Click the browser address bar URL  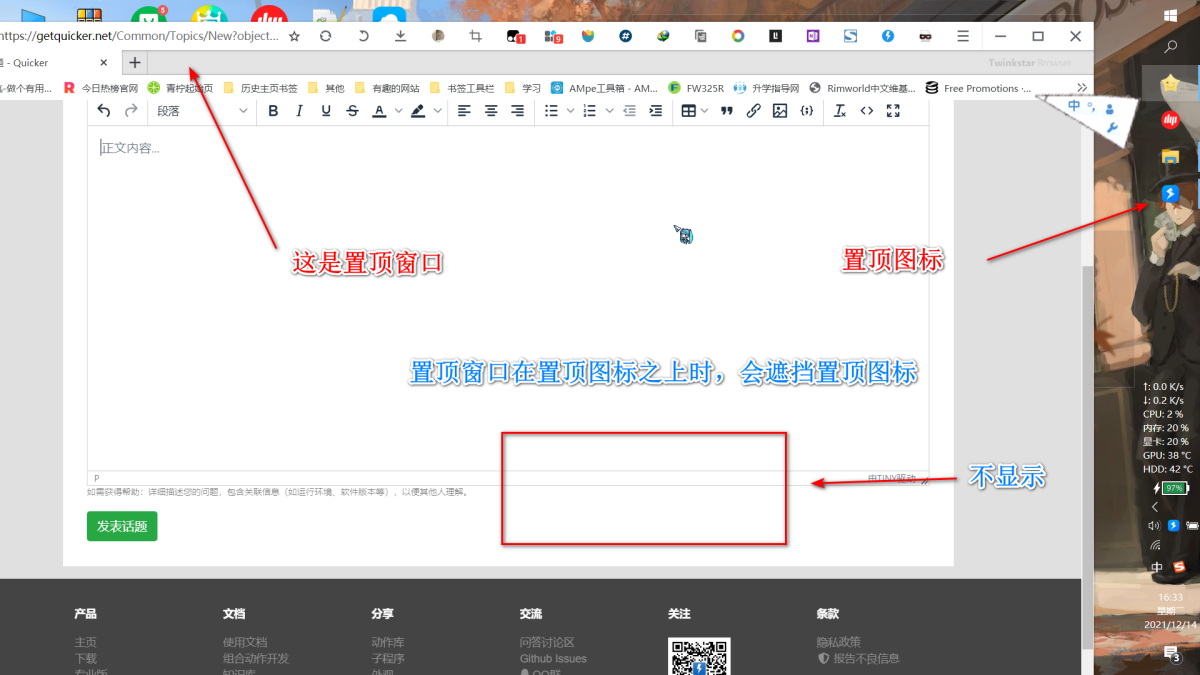point(139,36)
